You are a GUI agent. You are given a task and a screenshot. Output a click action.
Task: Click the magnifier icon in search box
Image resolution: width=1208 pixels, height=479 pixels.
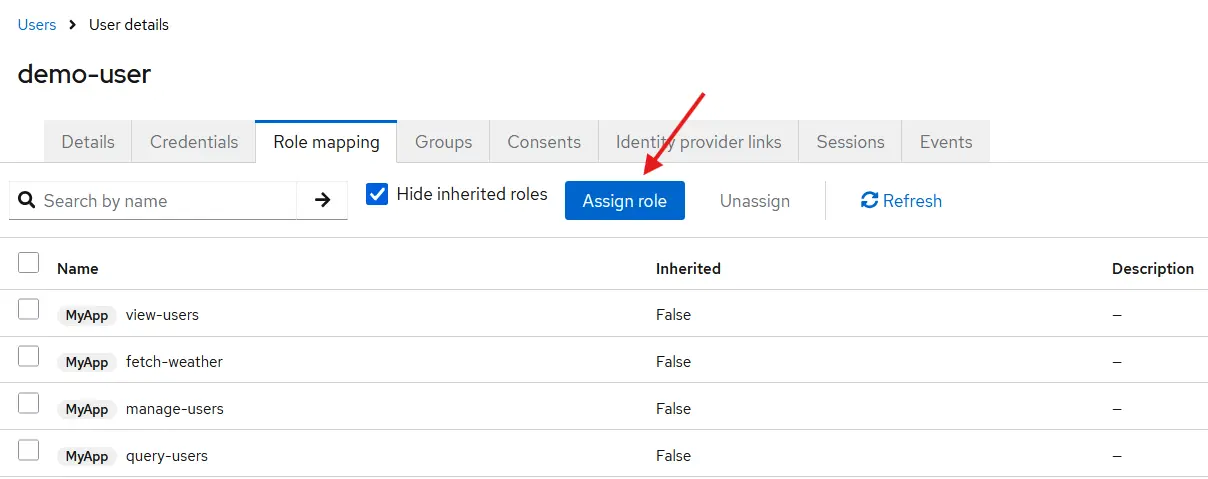tap(27, 200)
